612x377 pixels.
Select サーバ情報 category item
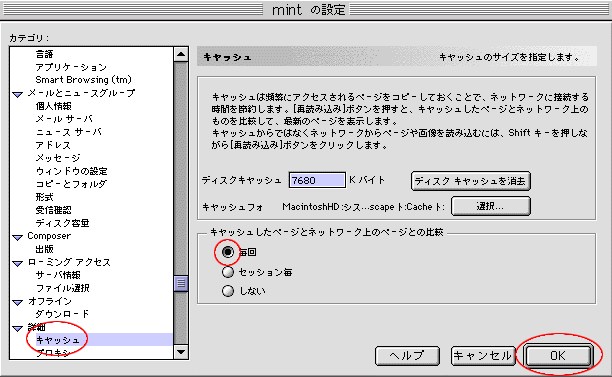point(58,275)
